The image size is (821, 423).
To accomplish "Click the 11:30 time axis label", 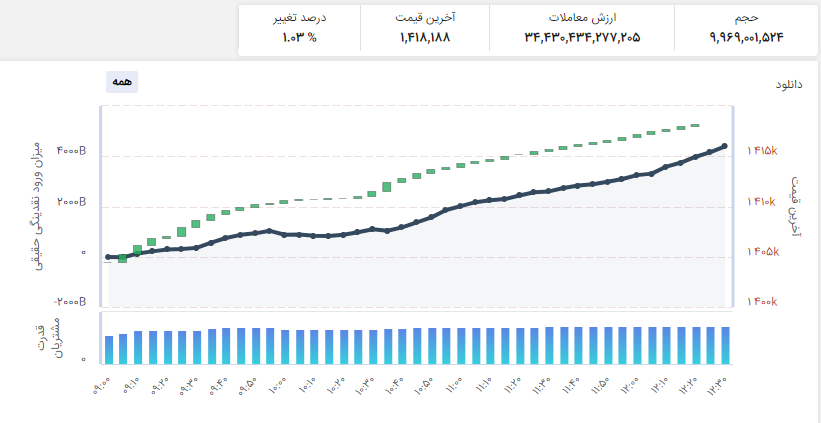I will 541,386.
